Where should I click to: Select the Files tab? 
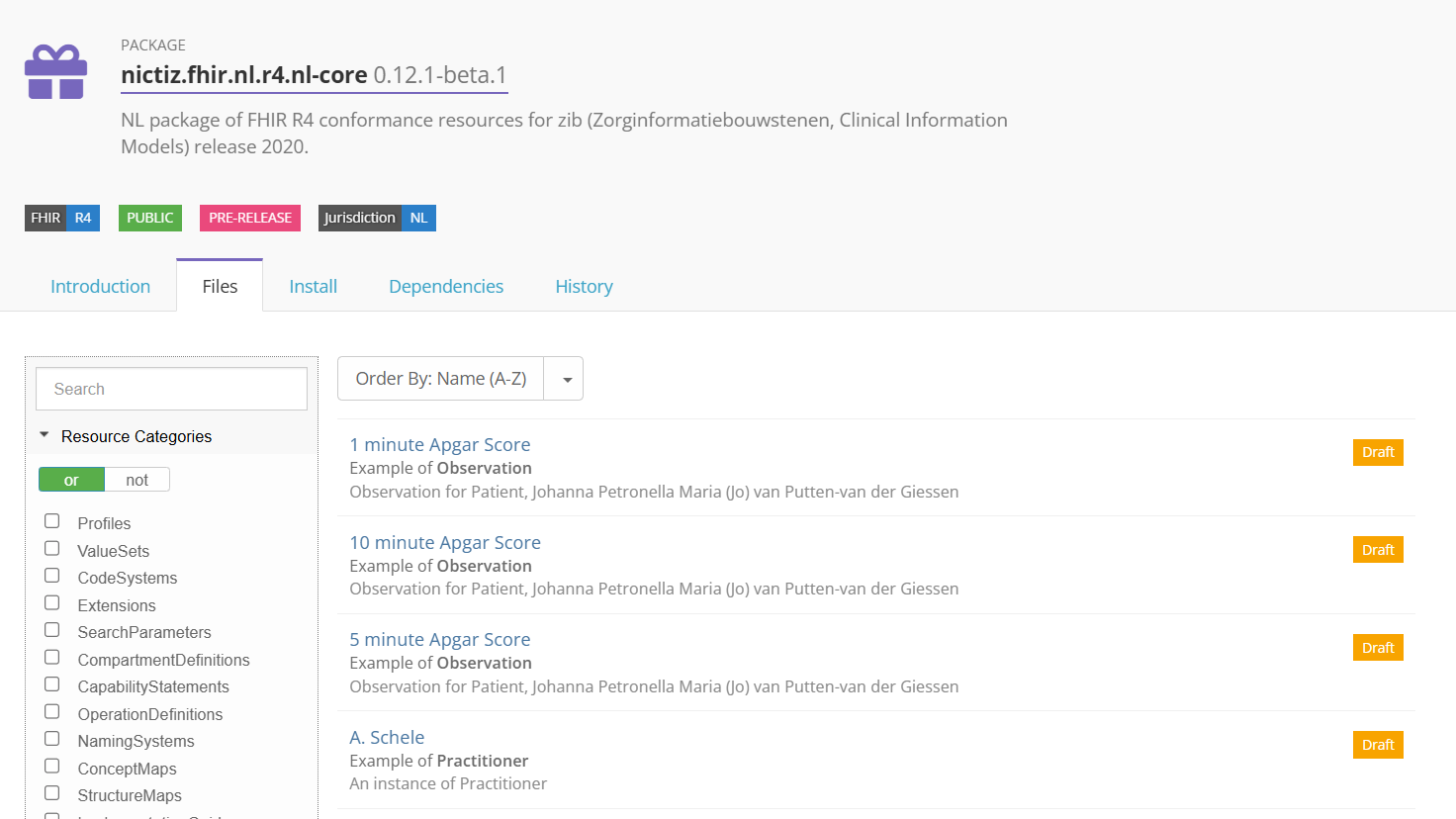(x=220, y=286)
